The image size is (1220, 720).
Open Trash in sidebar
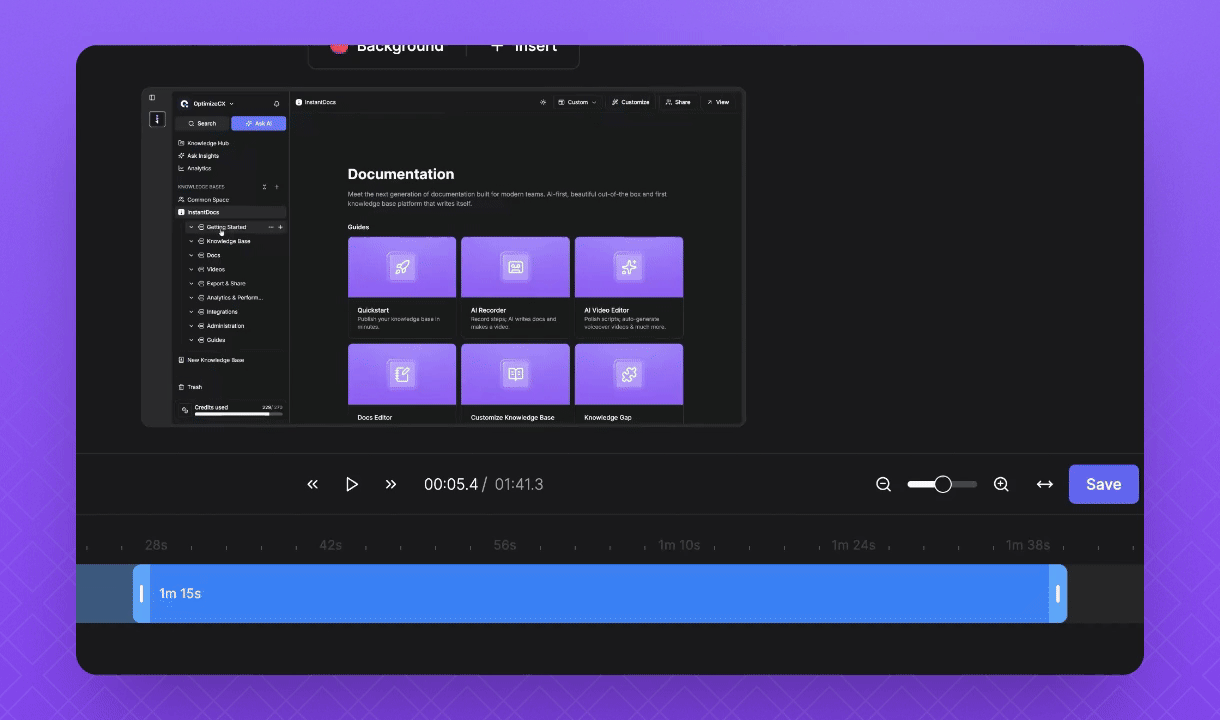pyautogui.click(x=190, y=387)
